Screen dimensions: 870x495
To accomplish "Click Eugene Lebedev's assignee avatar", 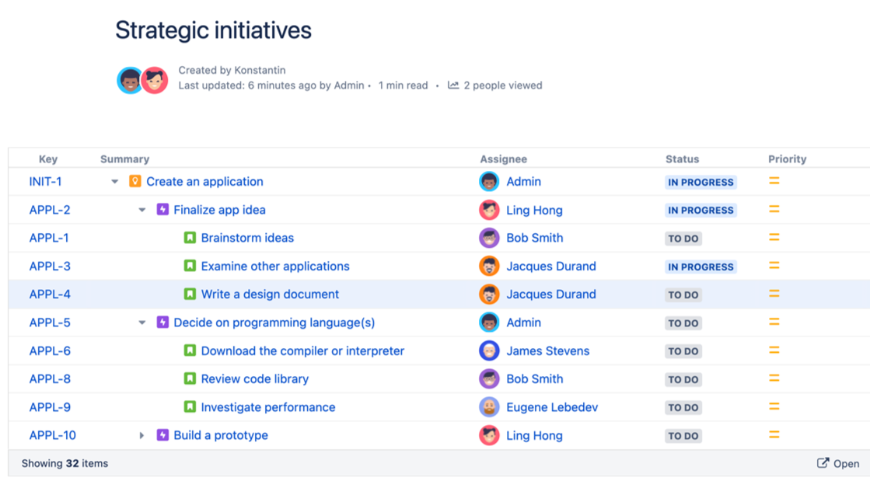I will (489, 407).
